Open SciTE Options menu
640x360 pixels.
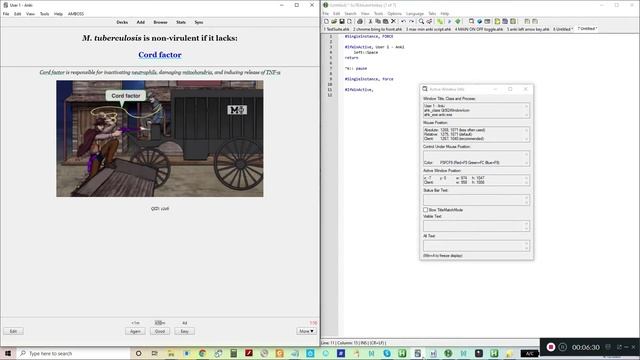click(x=394, y=13)
